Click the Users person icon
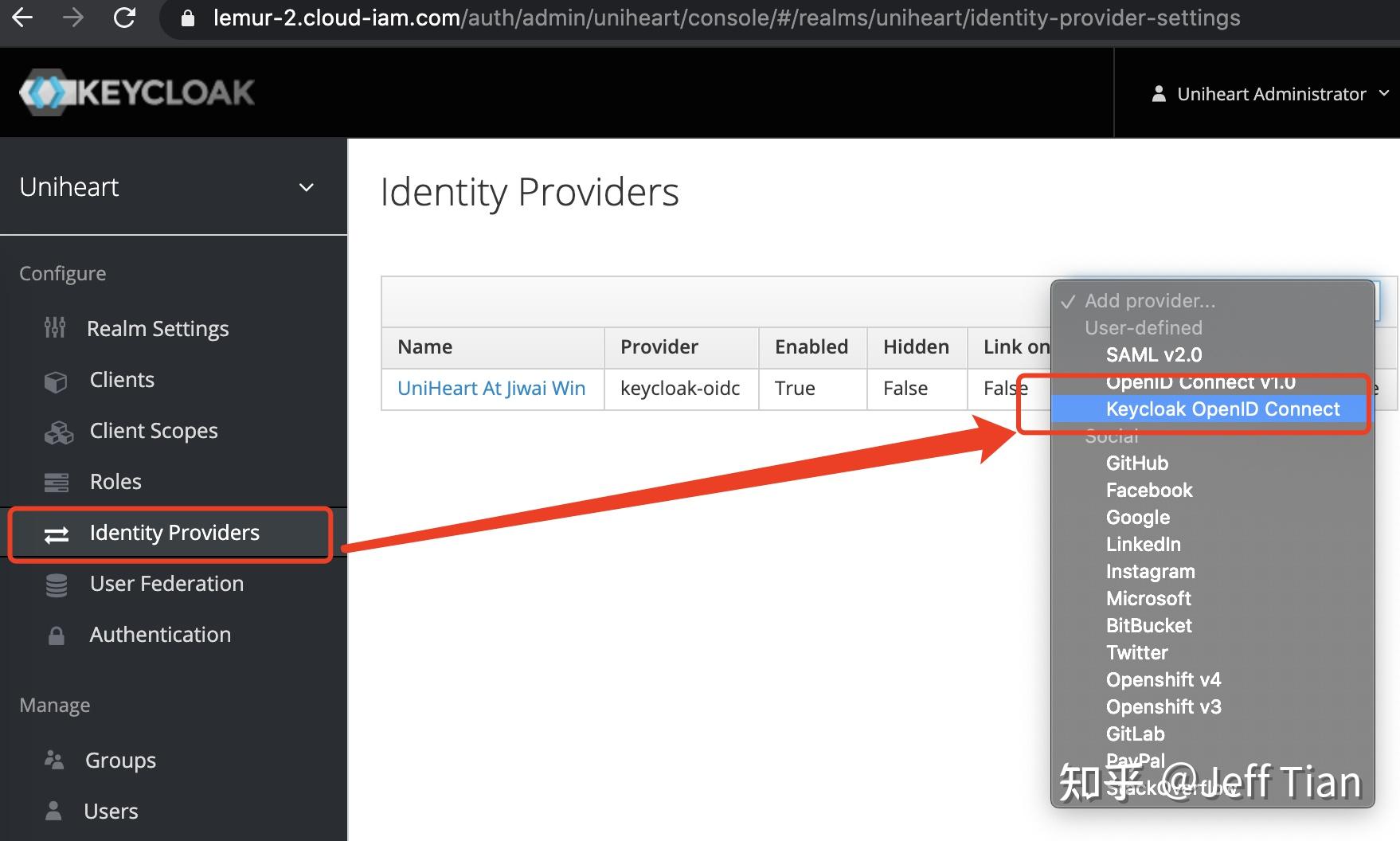 [53, 811]
